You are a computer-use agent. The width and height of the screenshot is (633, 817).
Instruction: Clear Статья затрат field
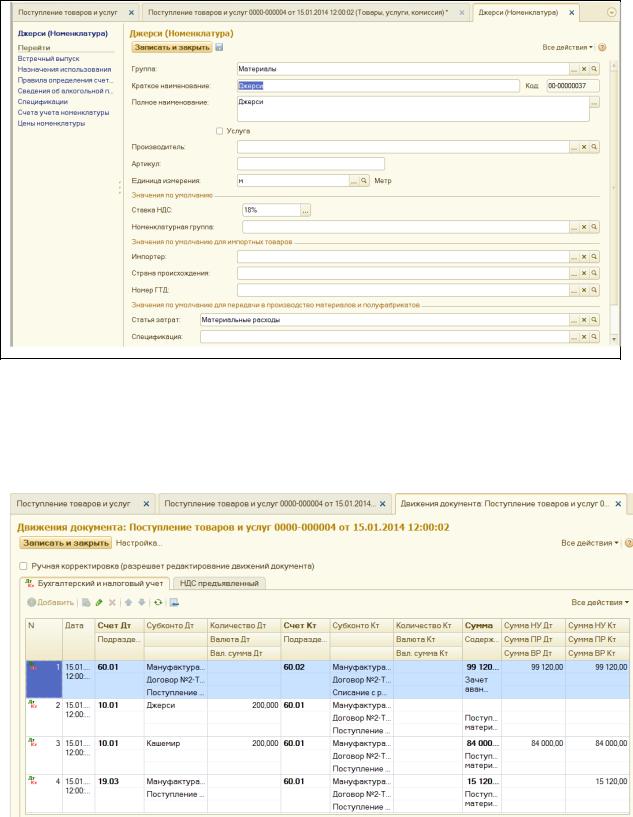(584, 320)
